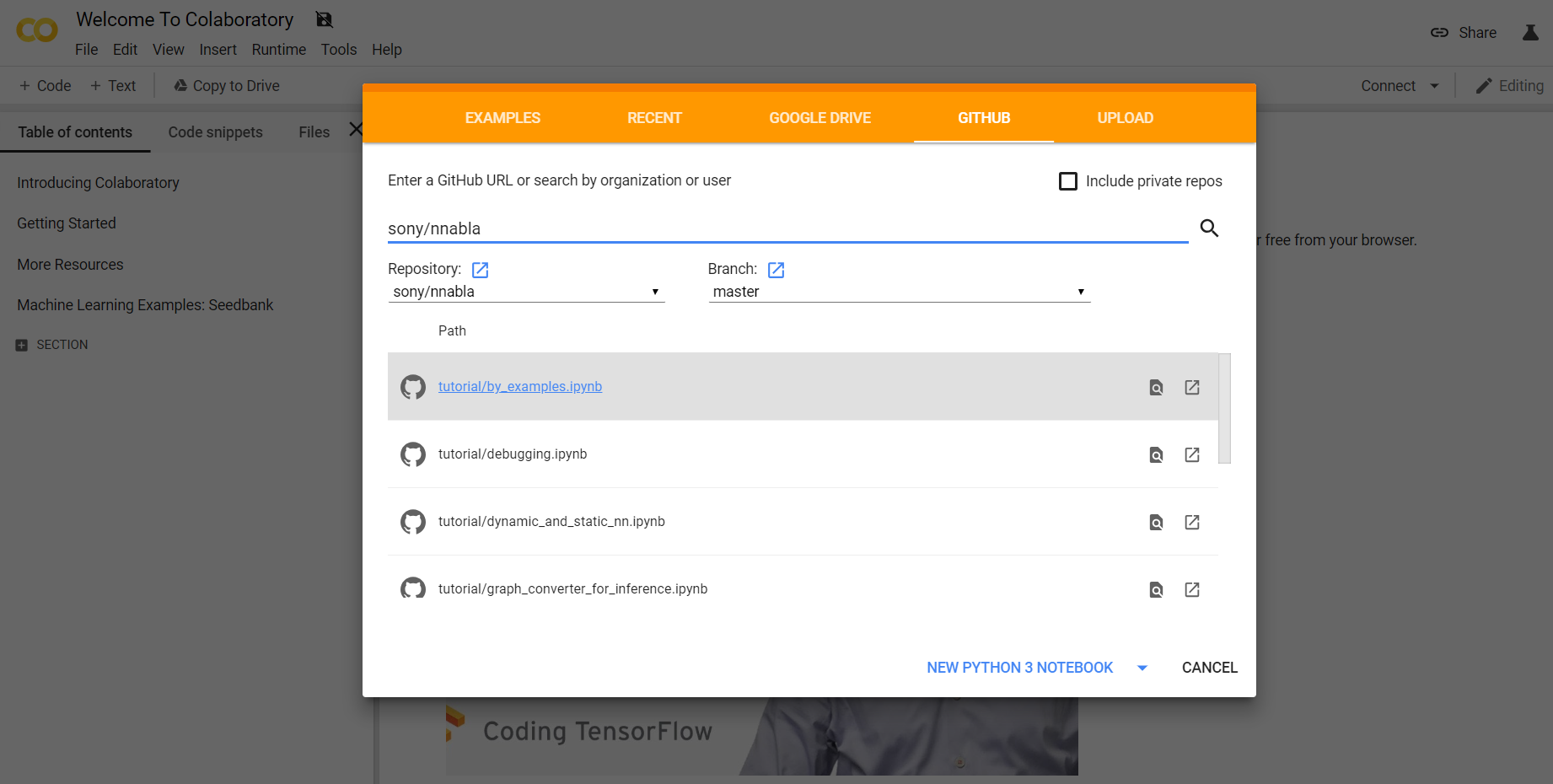
Task: Select Code snippets tab
Action: pyautogui.click(x=215, y=132)
